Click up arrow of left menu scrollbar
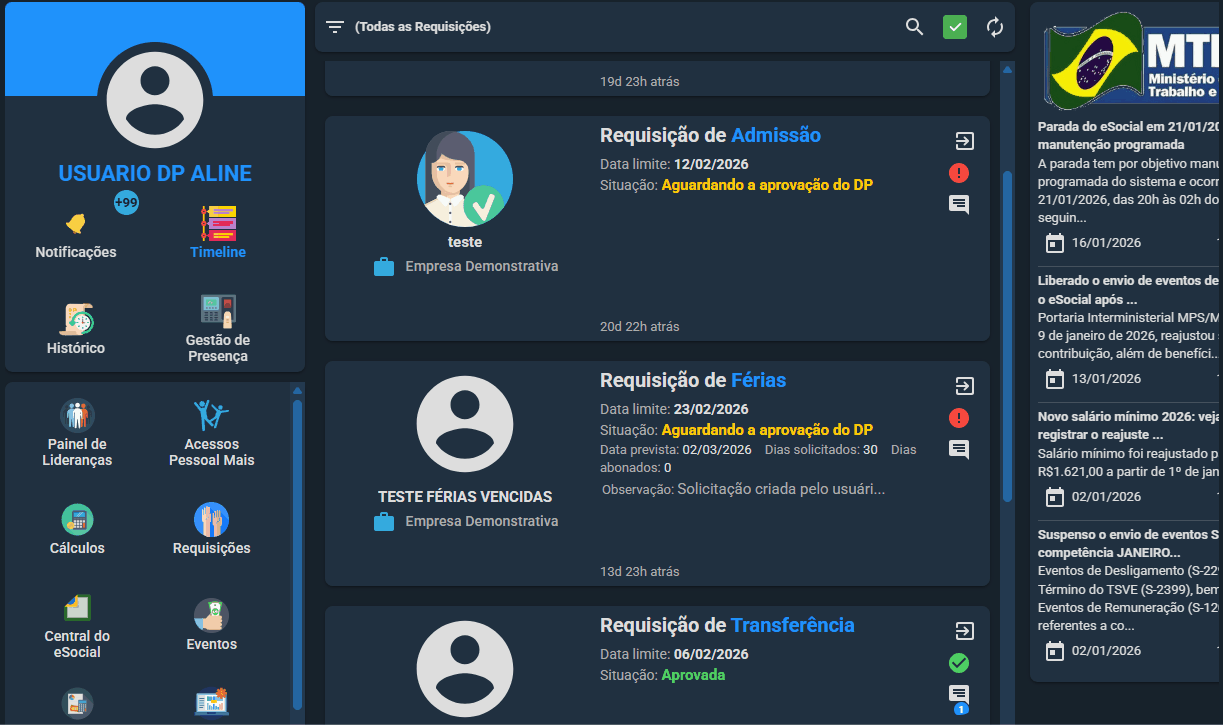The height and width of the screenshot is (725, 1223). 297,390
